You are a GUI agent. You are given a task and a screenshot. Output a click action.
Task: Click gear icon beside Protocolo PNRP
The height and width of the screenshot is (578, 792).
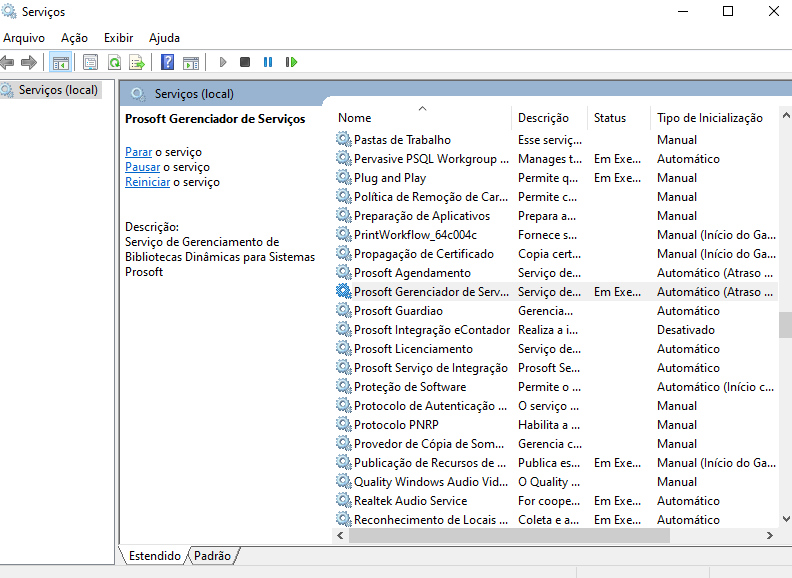[x=343, y=424]
